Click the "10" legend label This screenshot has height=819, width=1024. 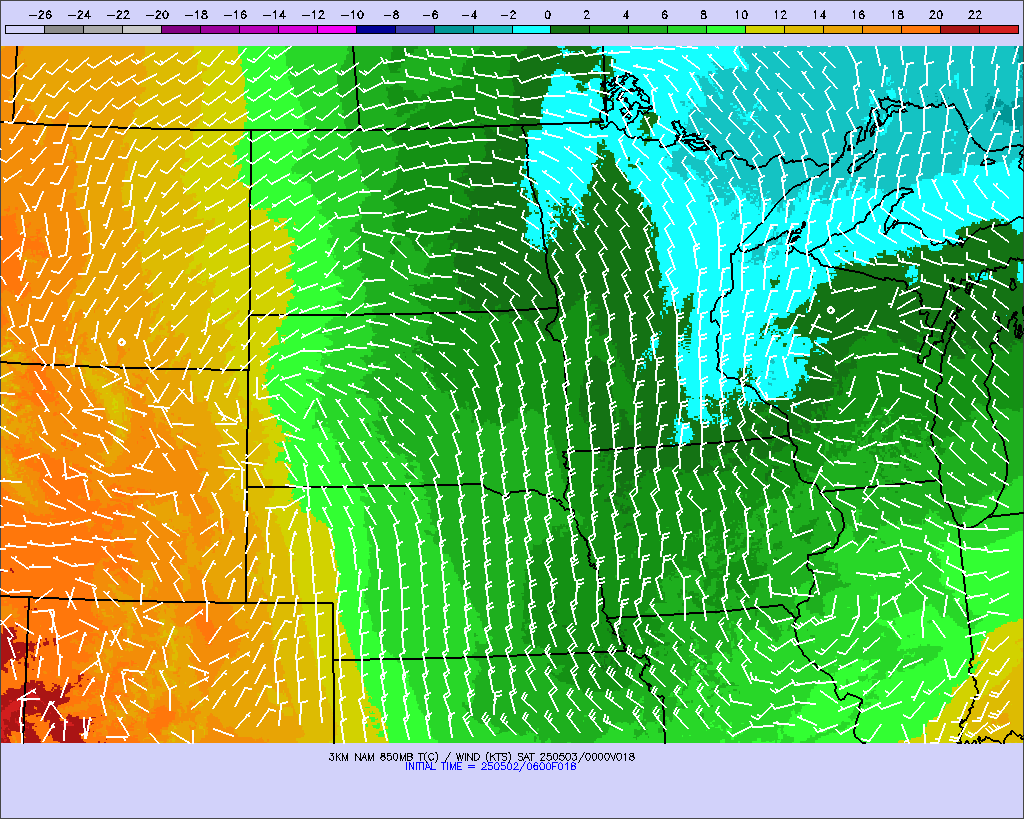click(x=741, y=14)
